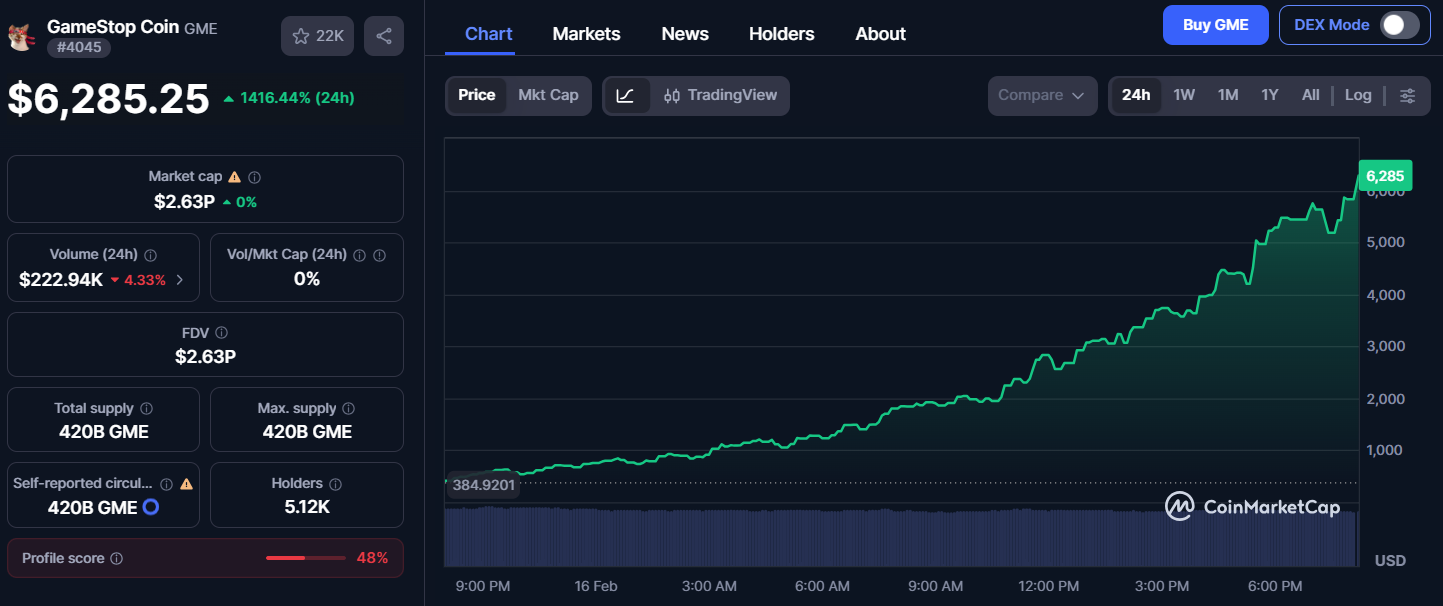Open the News tab
1443x606 pixels.
[x=685, y=34]
